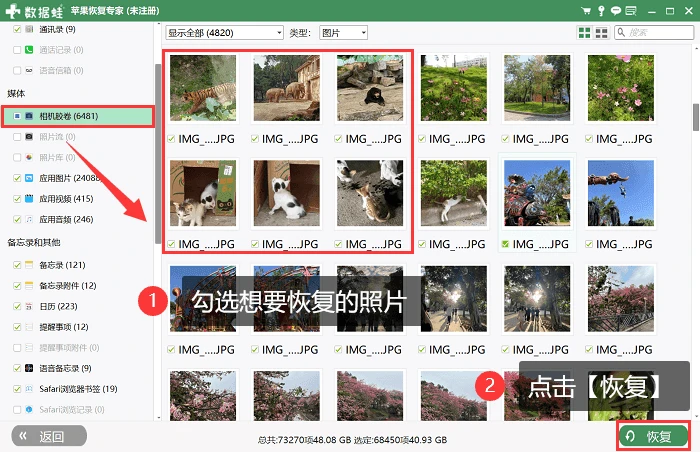Image resolution: width=700 pixels, height=452 pixels.
Task: Click the 返回 back button
Action: point(49,436)
